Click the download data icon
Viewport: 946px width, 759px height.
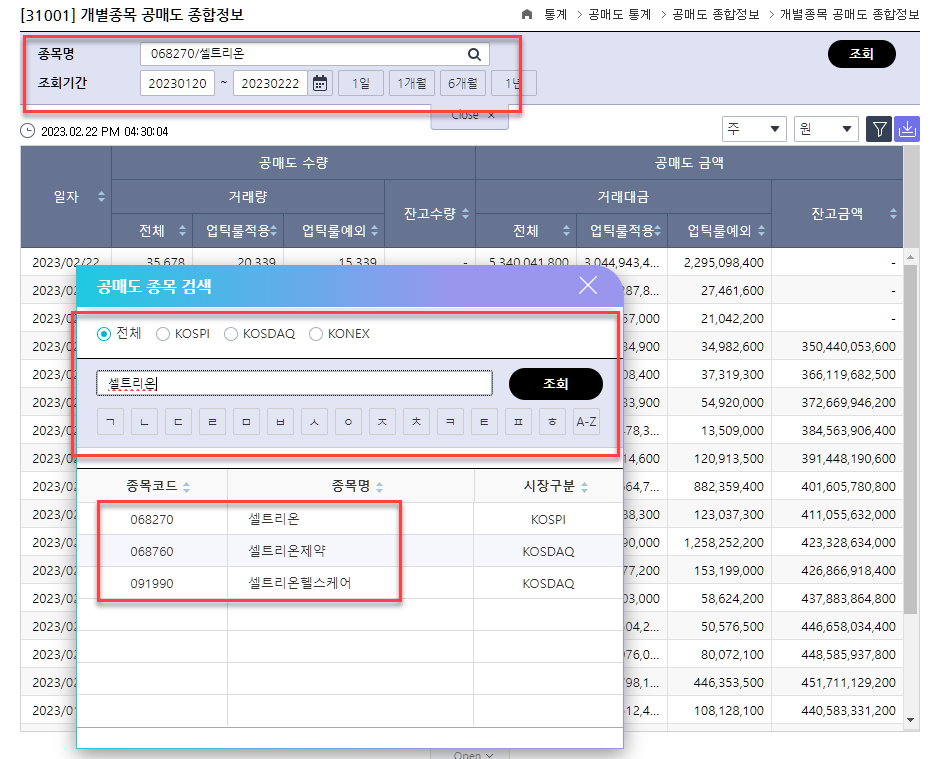[906, 130]
